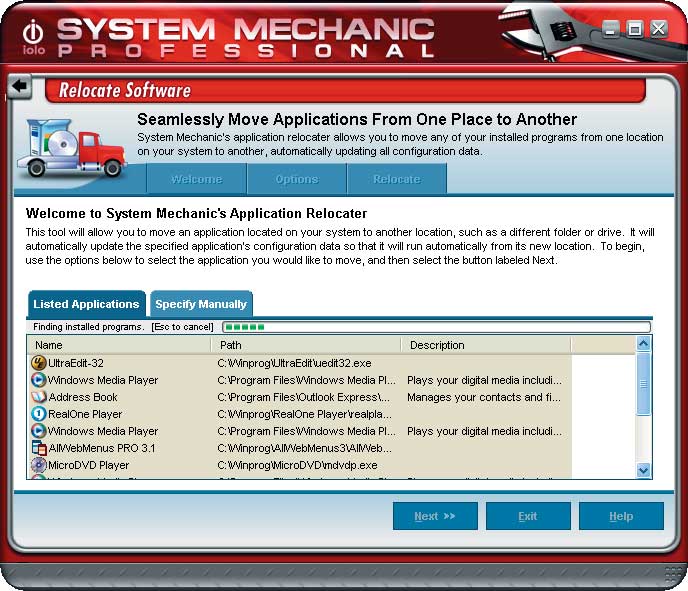
Task: Click the MicroDVD mdvdp.exe path cell
Action: pos(297,465)
